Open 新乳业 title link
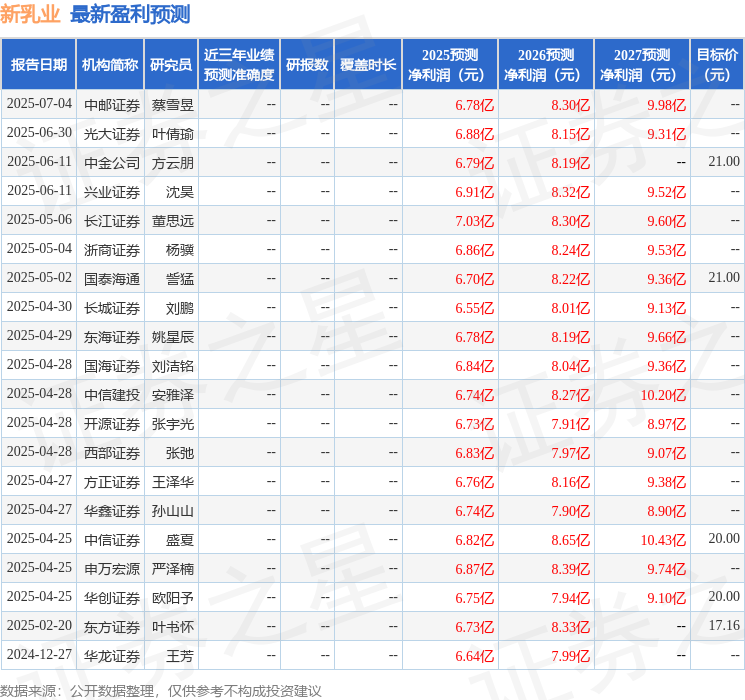This screenshot has width=745, height=700. [x=30, y=14]
